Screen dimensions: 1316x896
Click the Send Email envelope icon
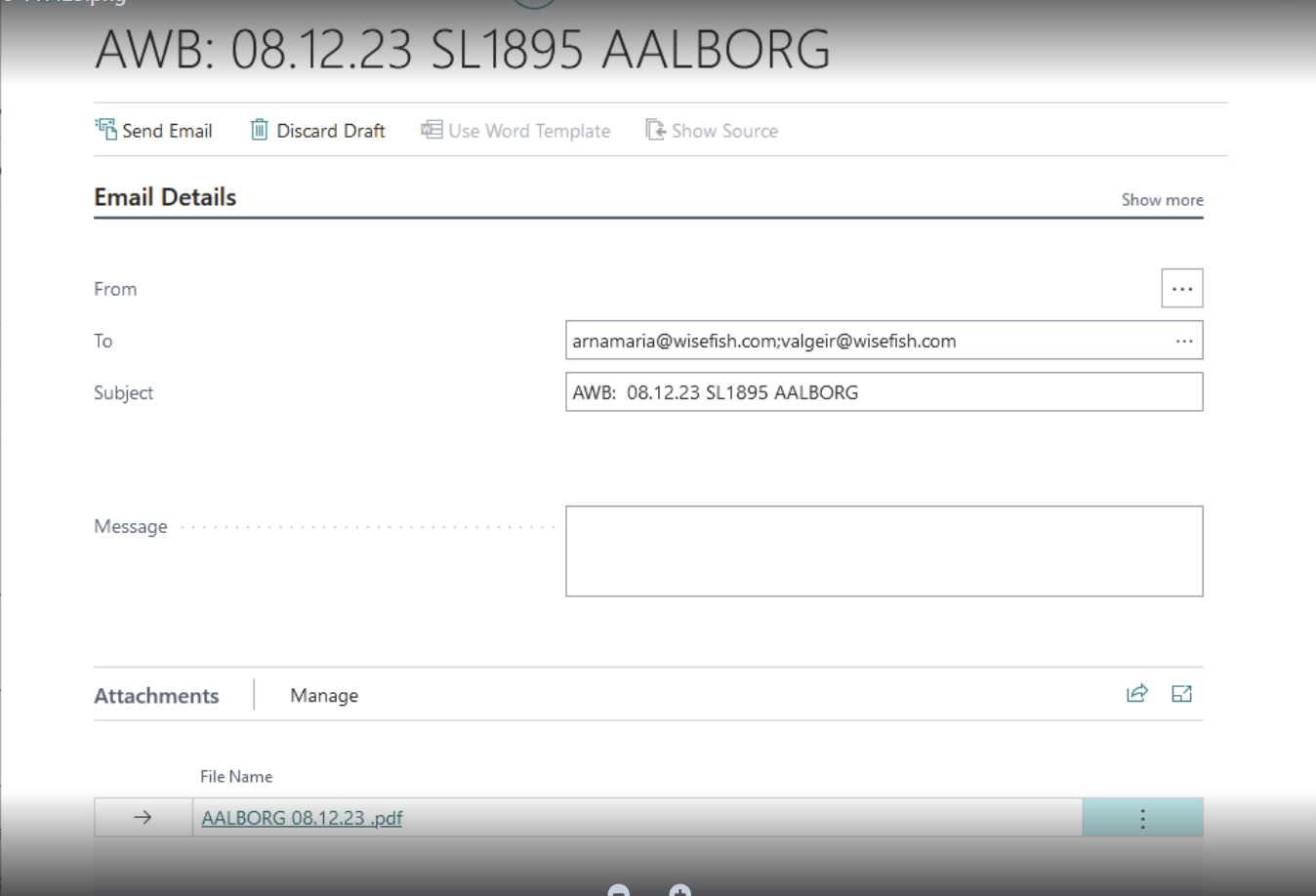[x=105, y=130]
